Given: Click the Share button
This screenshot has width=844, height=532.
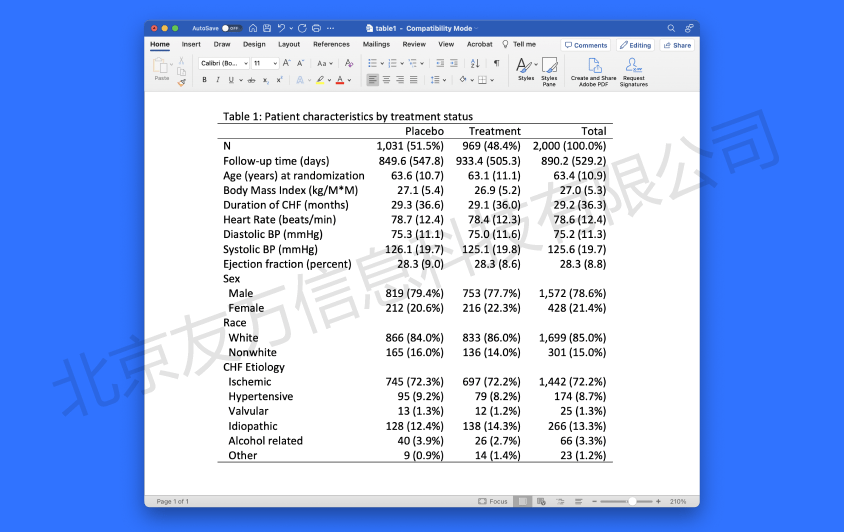Looking at the screenshot, I should click(x=677, y=45).
